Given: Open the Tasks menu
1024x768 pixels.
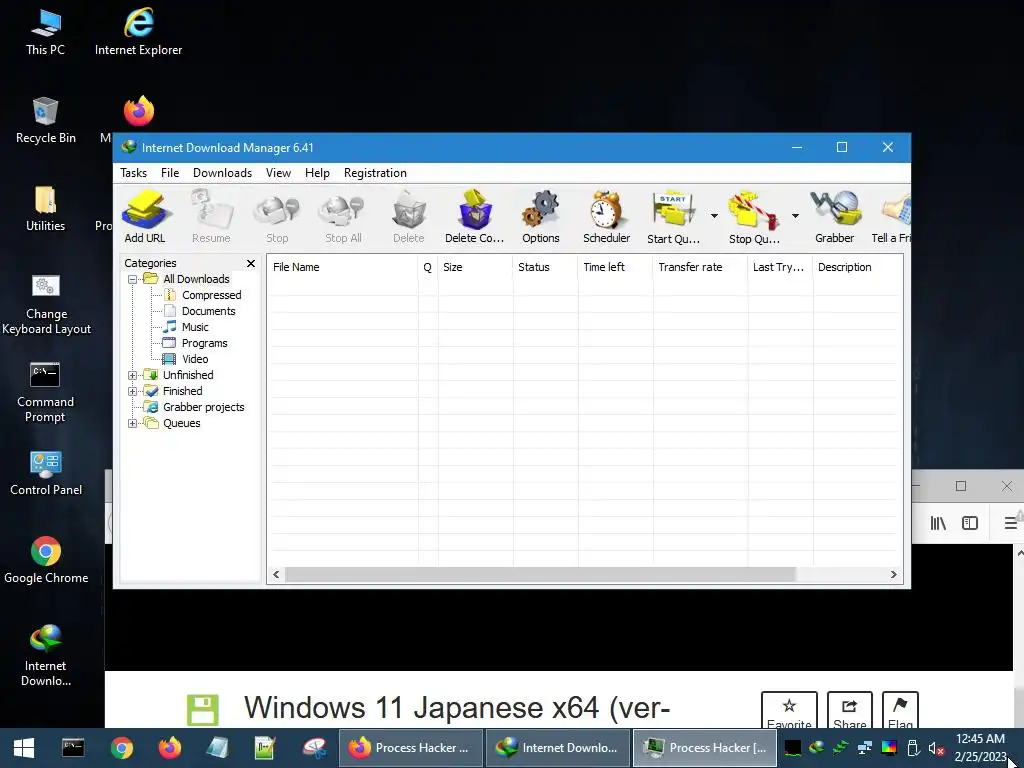Looking at the screenshot, I should click(x=133, y=173).
